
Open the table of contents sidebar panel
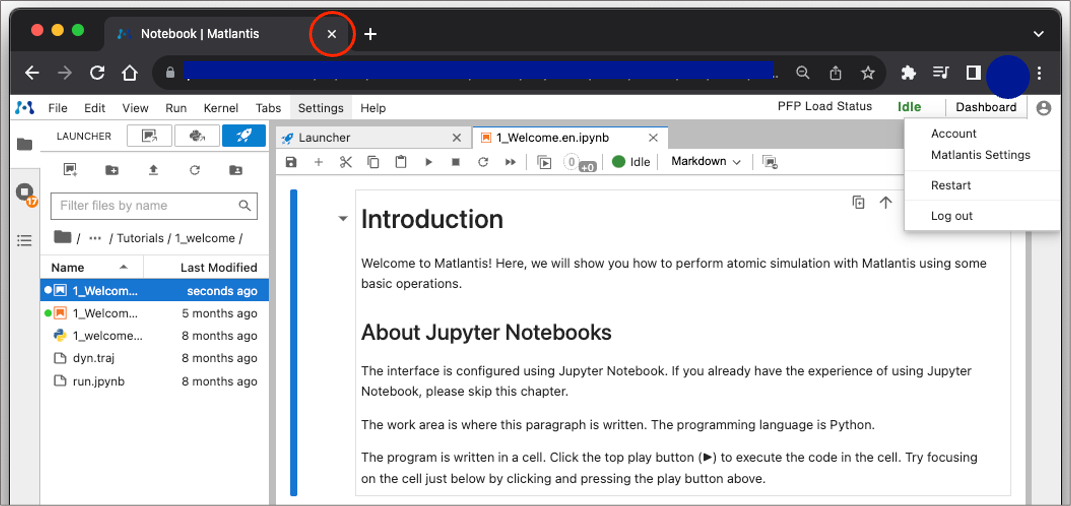(25, 241)
